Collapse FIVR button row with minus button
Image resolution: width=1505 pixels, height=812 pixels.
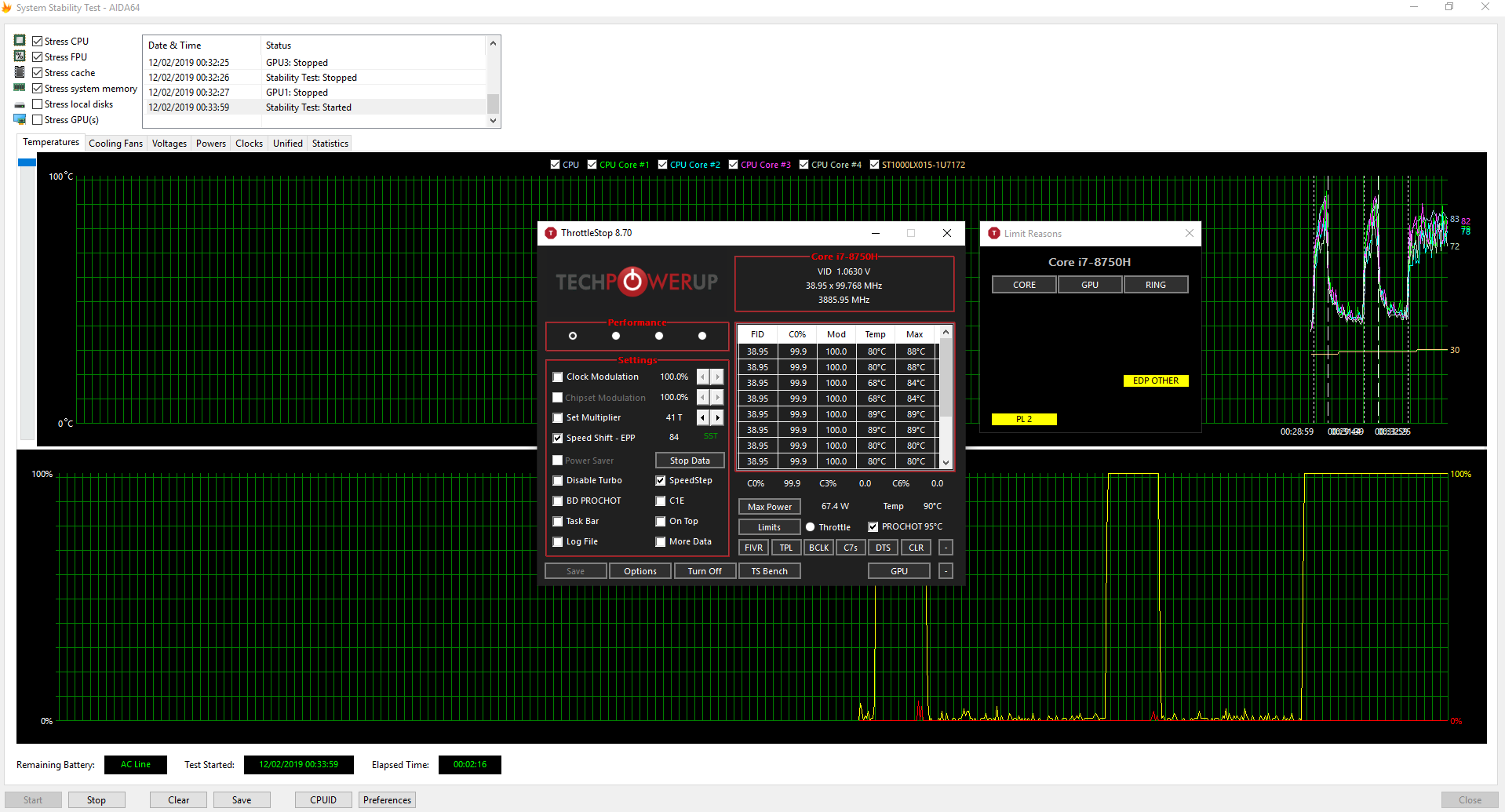pos(946,548)
